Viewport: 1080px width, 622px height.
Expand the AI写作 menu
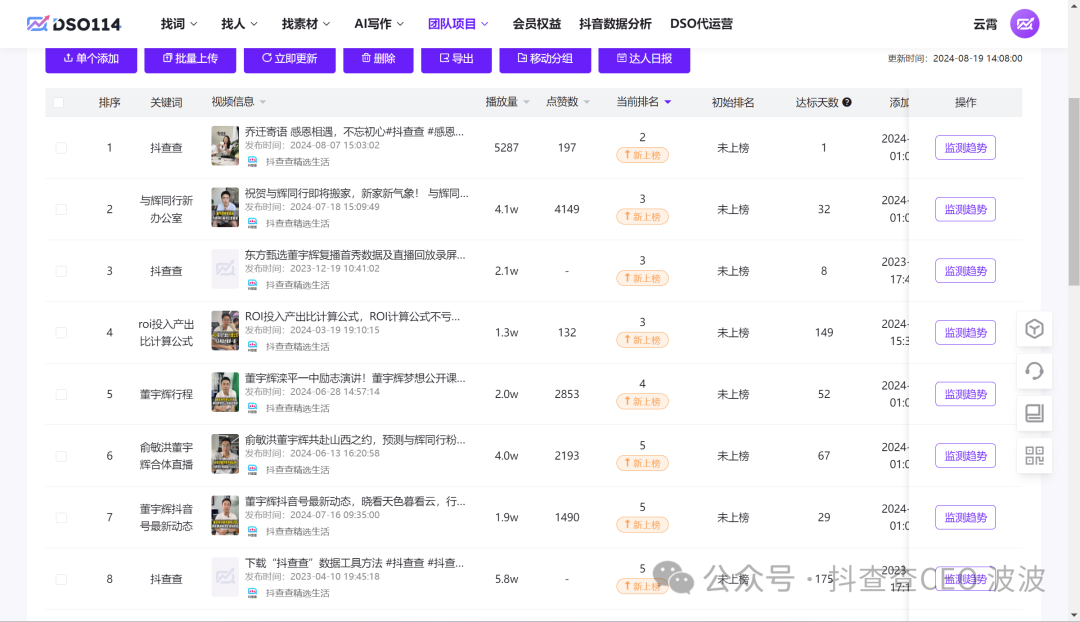click(x=379, y=24)
